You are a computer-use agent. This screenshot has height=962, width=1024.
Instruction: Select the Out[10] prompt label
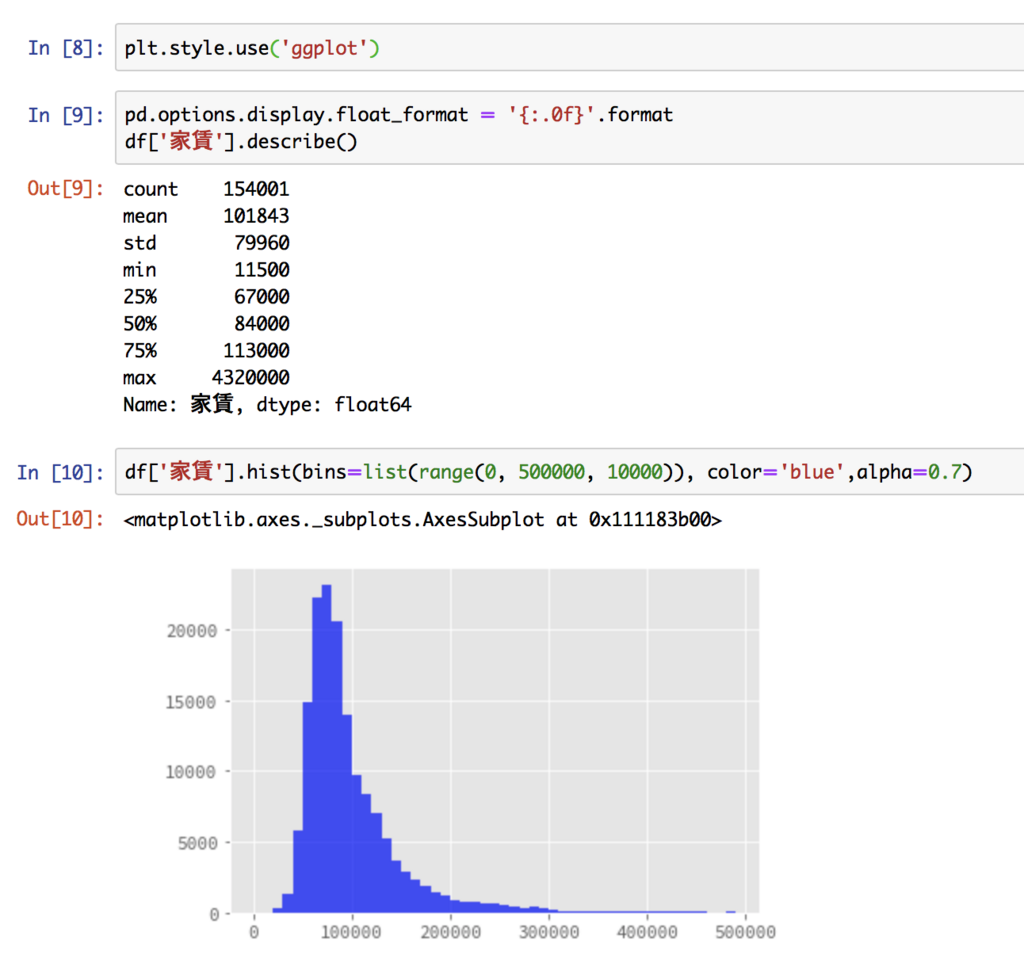(60, 519)
